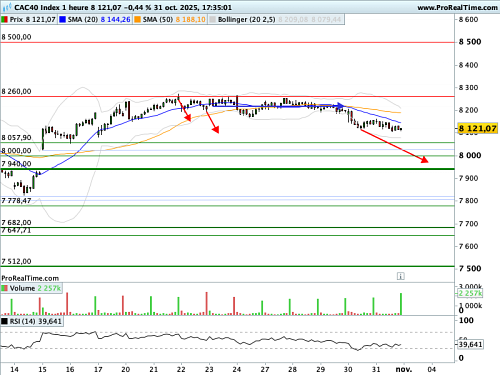
Task: Click date 23 on the time axis
Action: tap(209, 369)
